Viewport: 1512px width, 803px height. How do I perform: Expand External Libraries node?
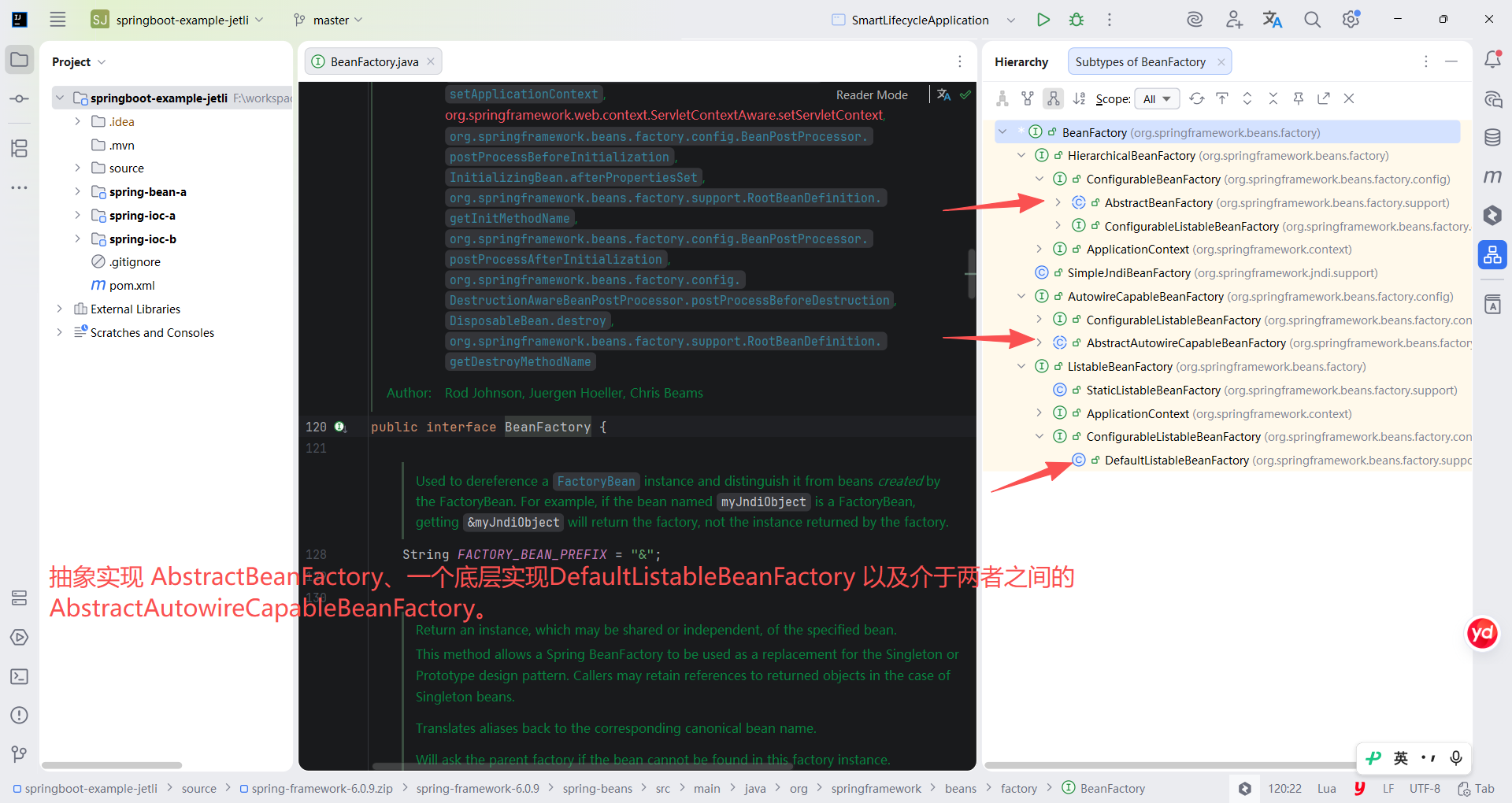click(x=59, y=309)
